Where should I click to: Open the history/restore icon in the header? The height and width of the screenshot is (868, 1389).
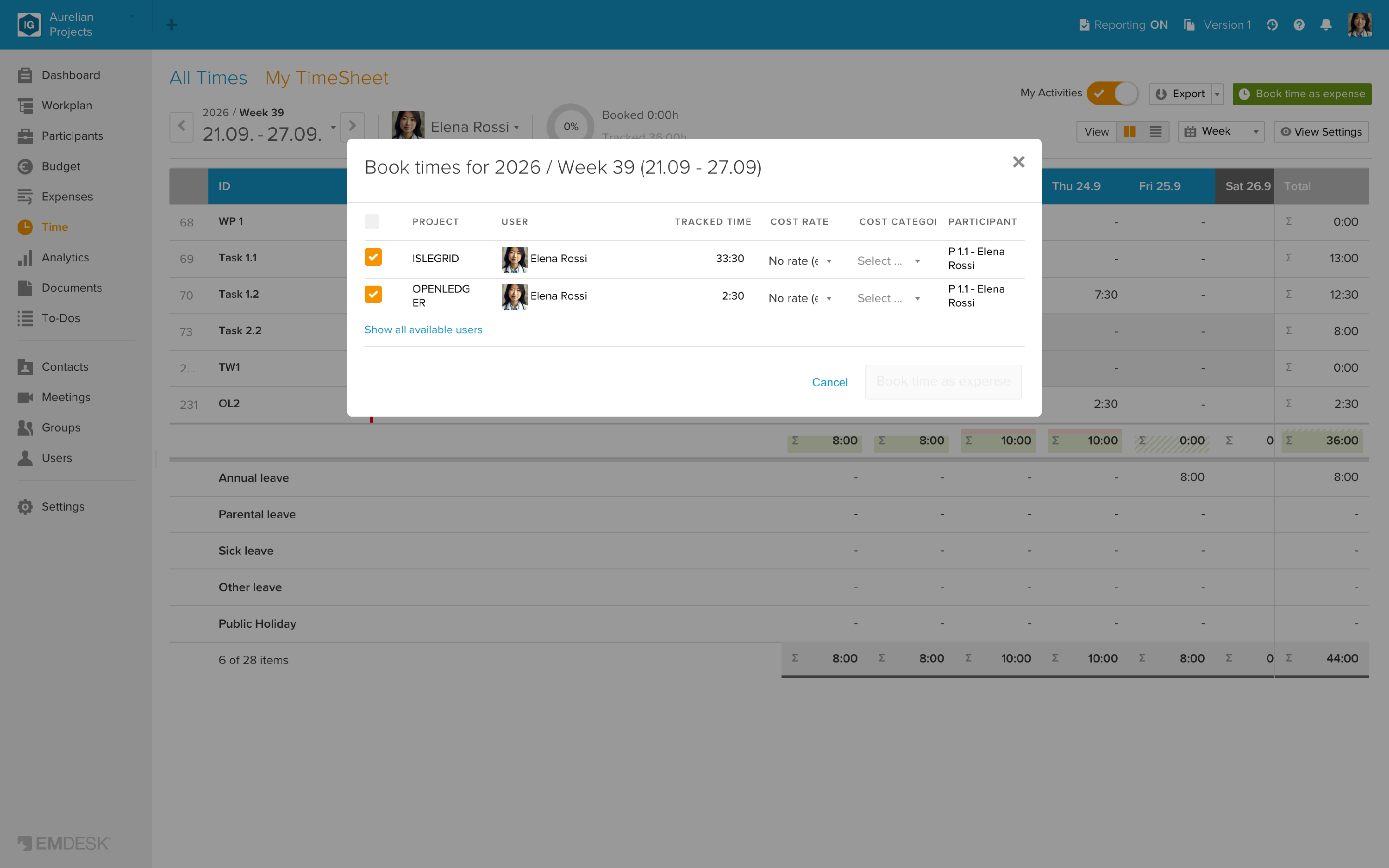pyautogui.click(x=1272, y=25)
